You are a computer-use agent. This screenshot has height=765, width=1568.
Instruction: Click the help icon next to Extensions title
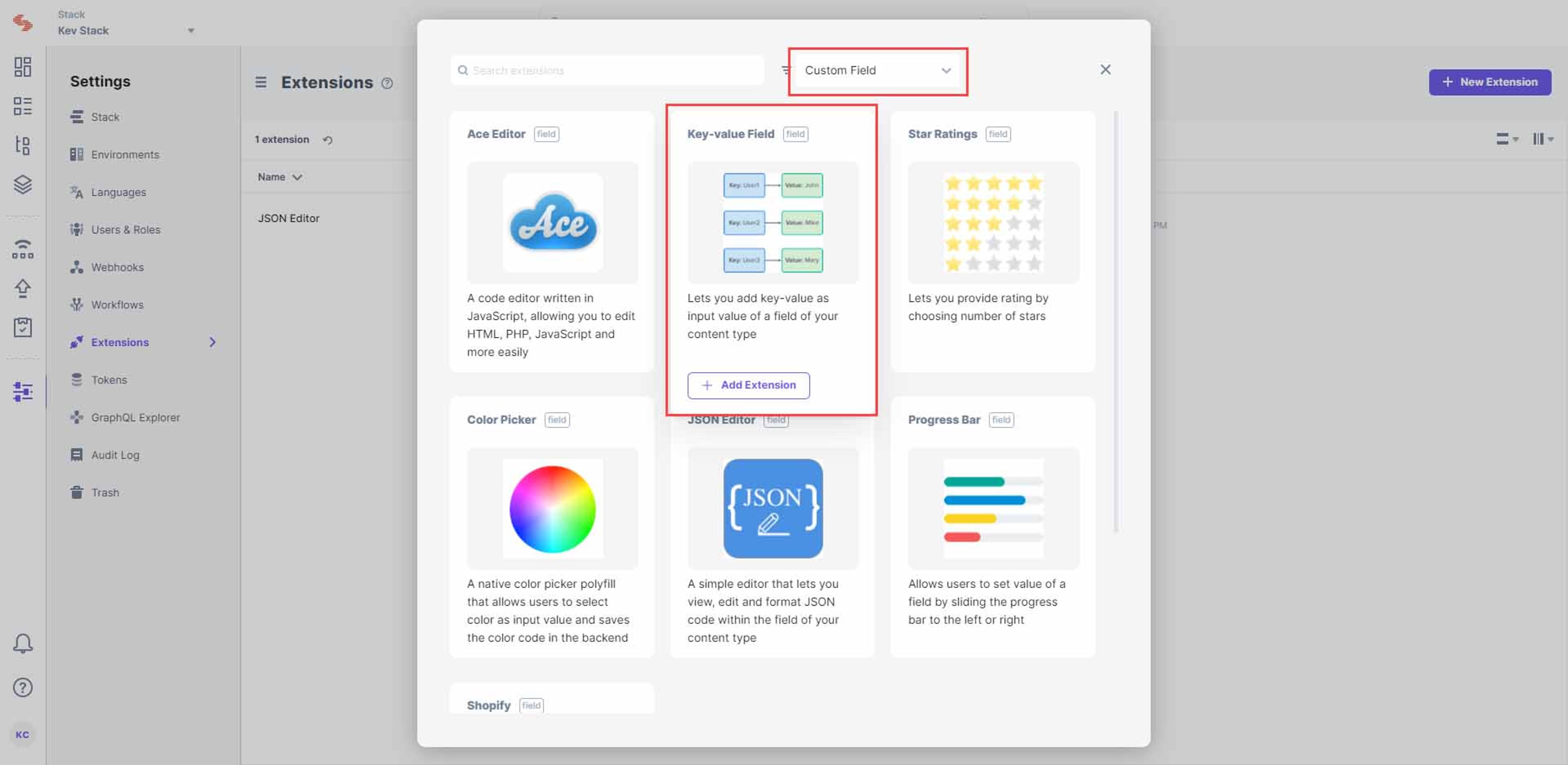coord(387,83)
